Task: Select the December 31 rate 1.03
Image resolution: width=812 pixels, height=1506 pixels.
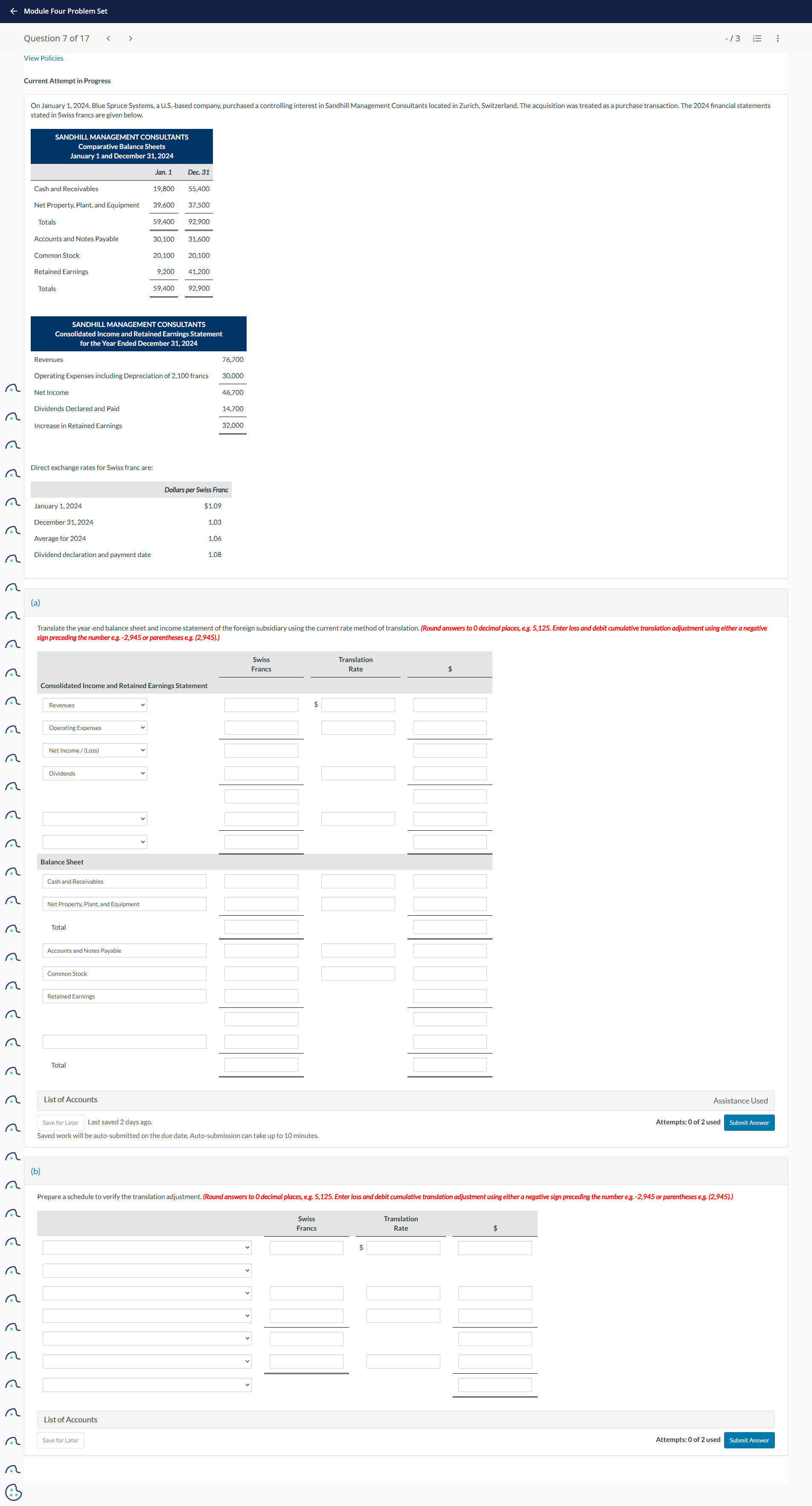Action: [215, 522]
